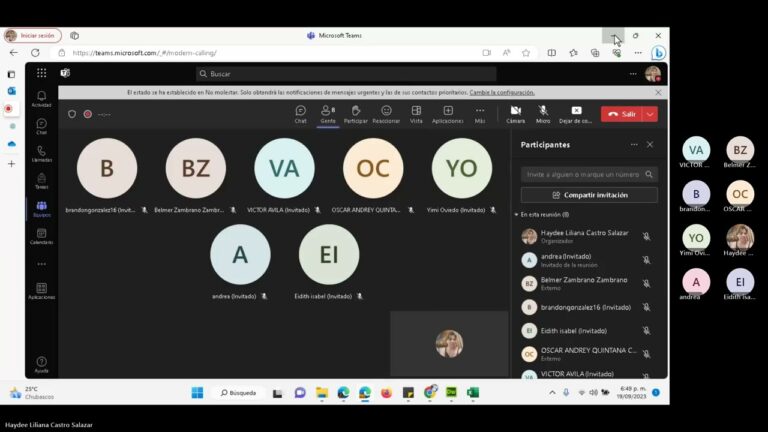Viewport: 768px width, 432px height.
Task: Click Iniciar sesión in browser title bar
Action: point(32,35)
